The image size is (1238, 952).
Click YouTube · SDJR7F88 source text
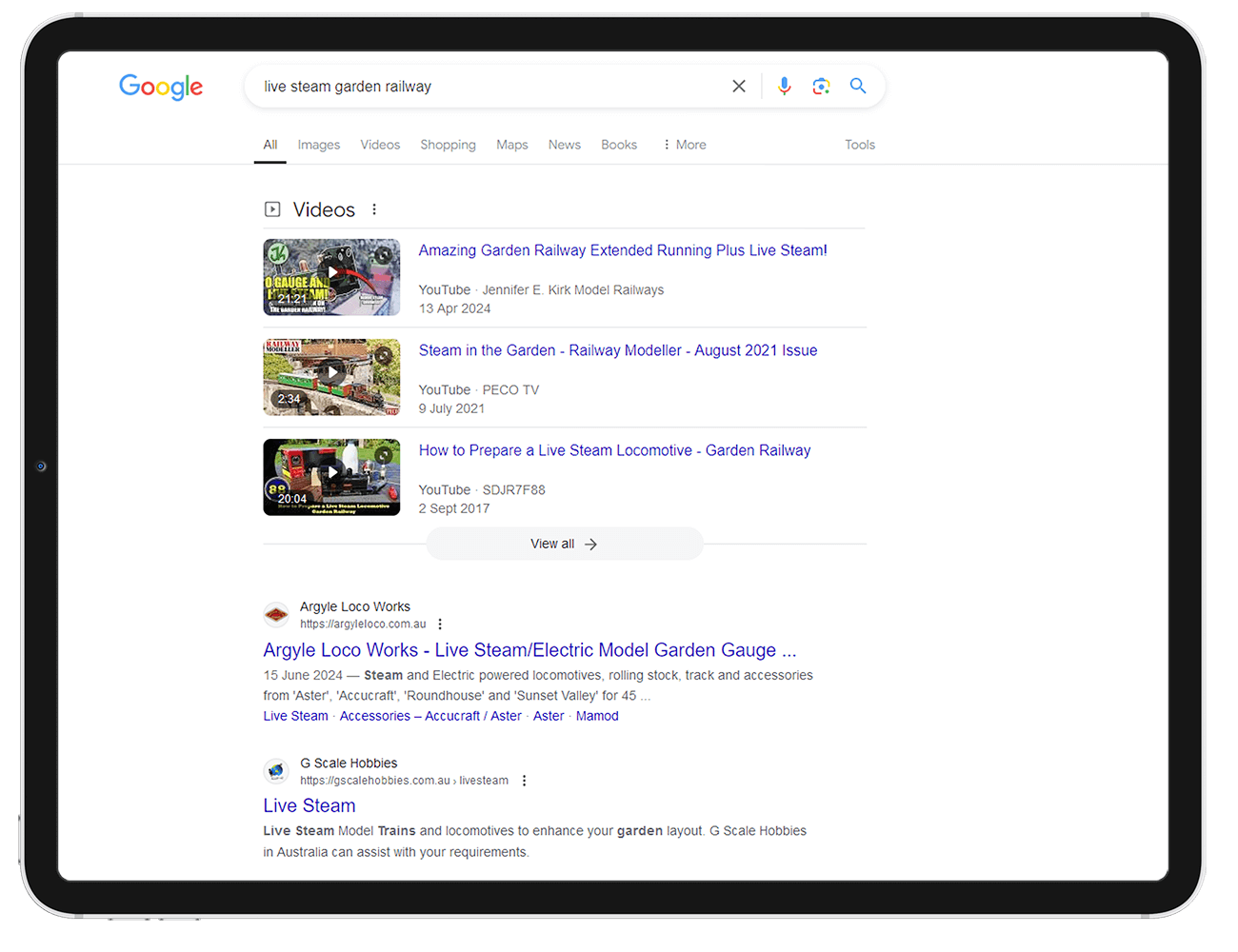[482, 489]
